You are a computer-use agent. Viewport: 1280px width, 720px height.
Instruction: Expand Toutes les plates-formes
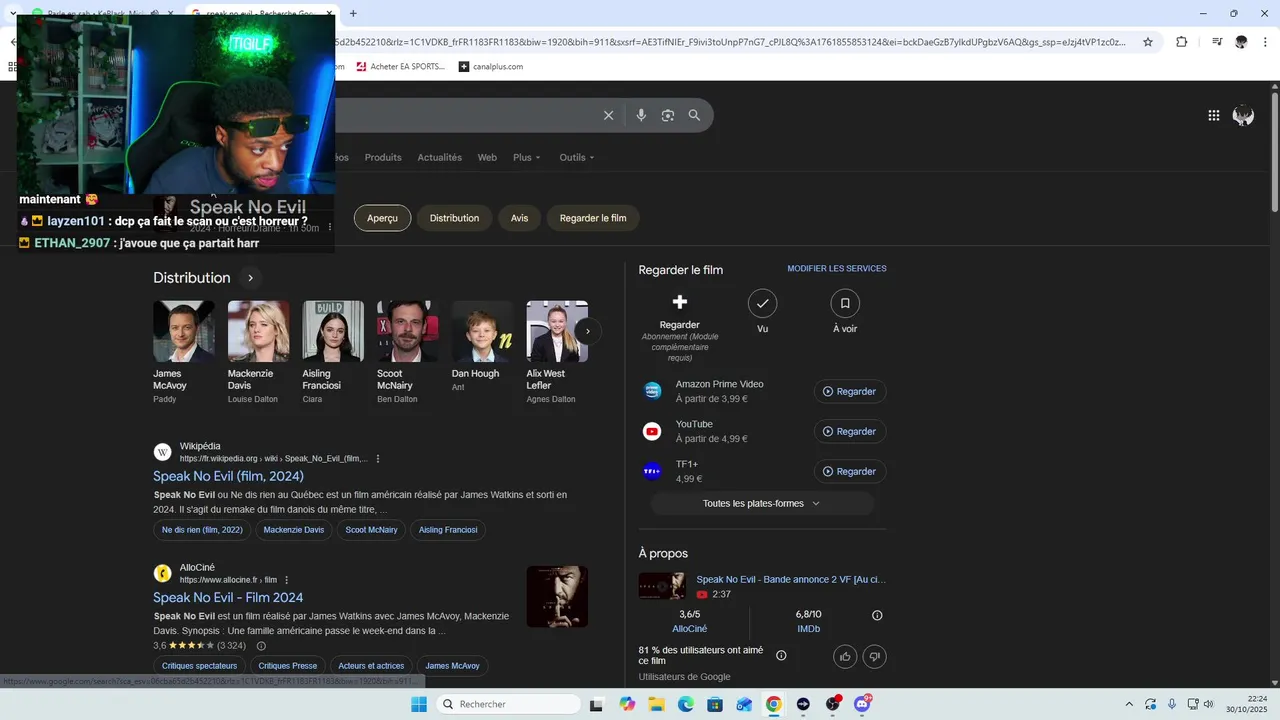762,503
